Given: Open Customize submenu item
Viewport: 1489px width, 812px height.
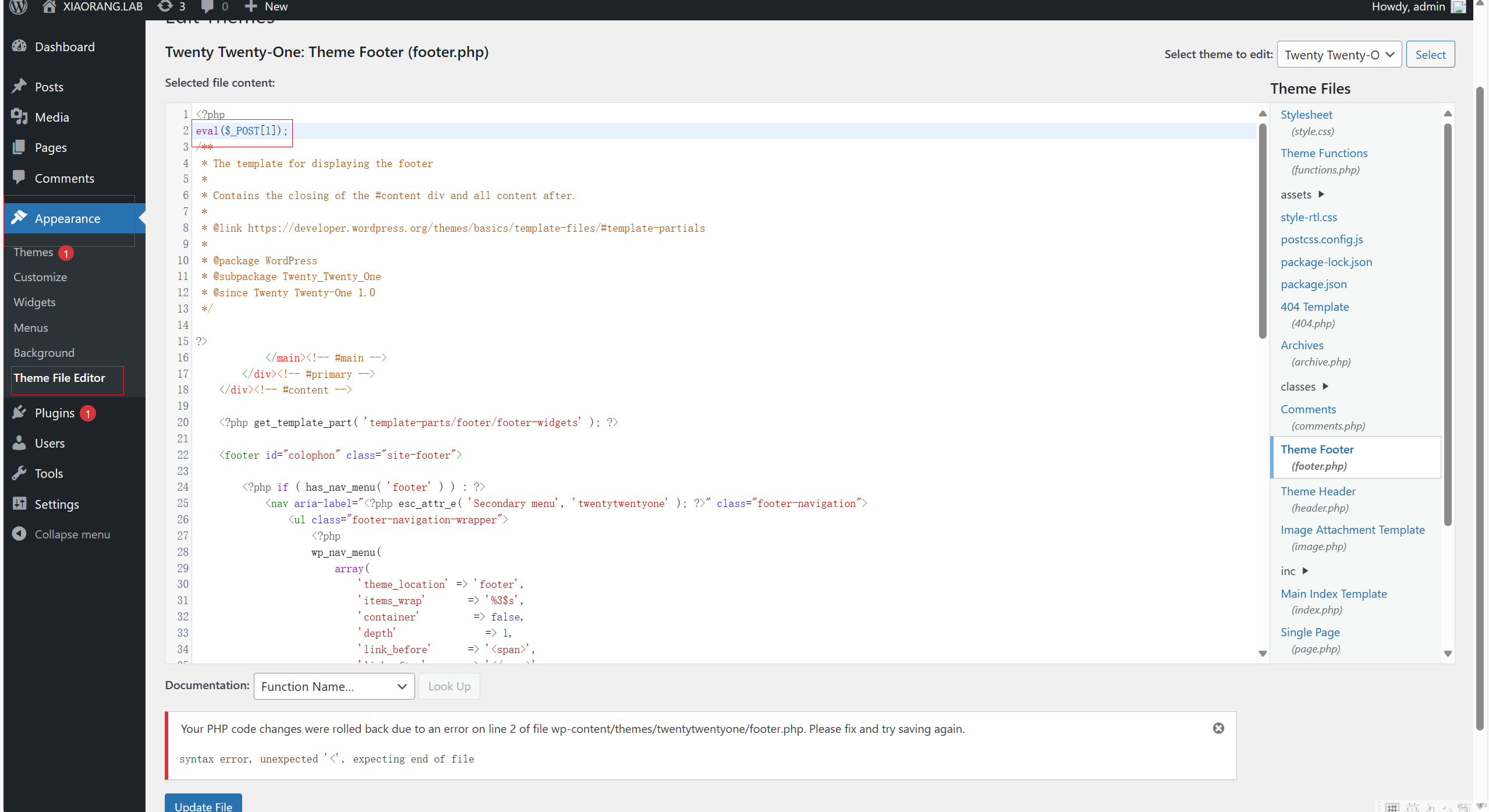Looking at the screenshot, I should point(40,277).
